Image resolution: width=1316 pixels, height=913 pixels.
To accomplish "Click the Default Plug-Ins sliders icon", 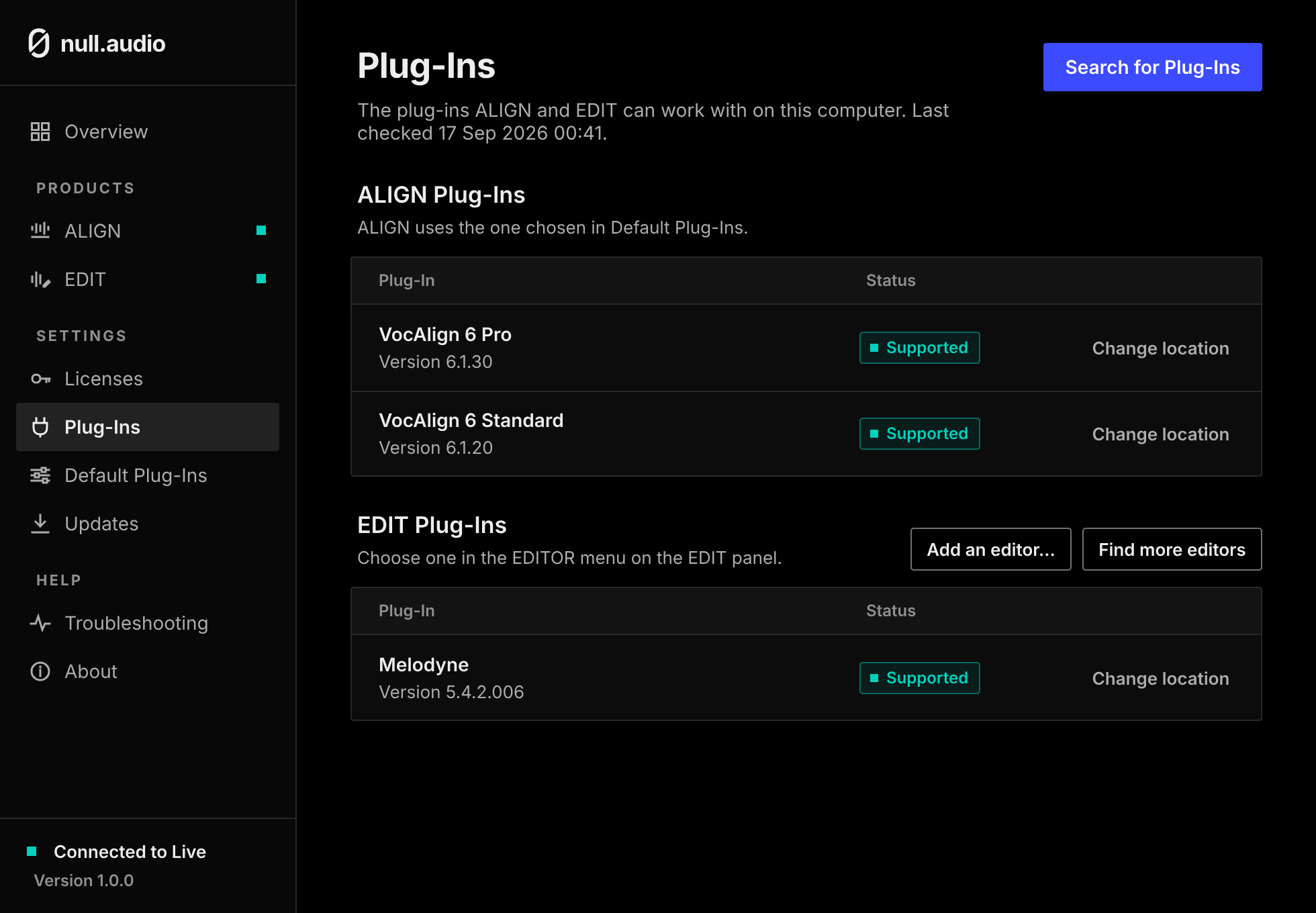I will [40, 475].
